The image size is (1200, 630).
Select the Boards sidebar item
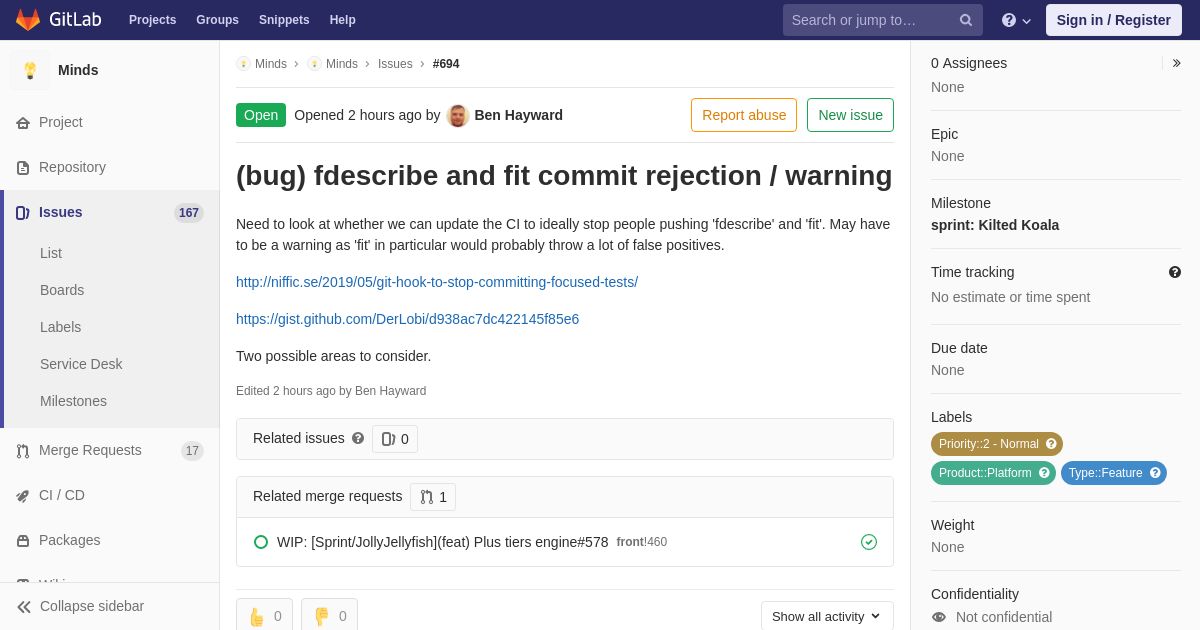point(62,290)
